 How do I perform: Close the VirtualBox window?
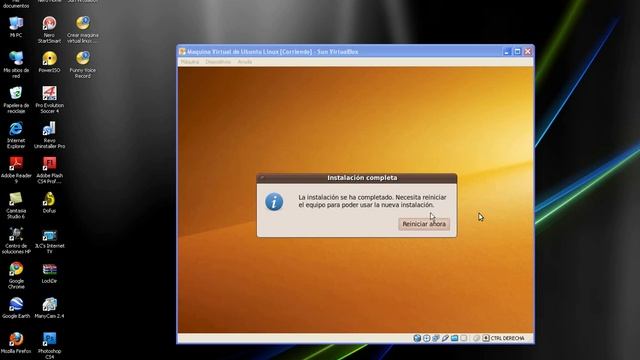pyautogui.click(x=528, y=52)
